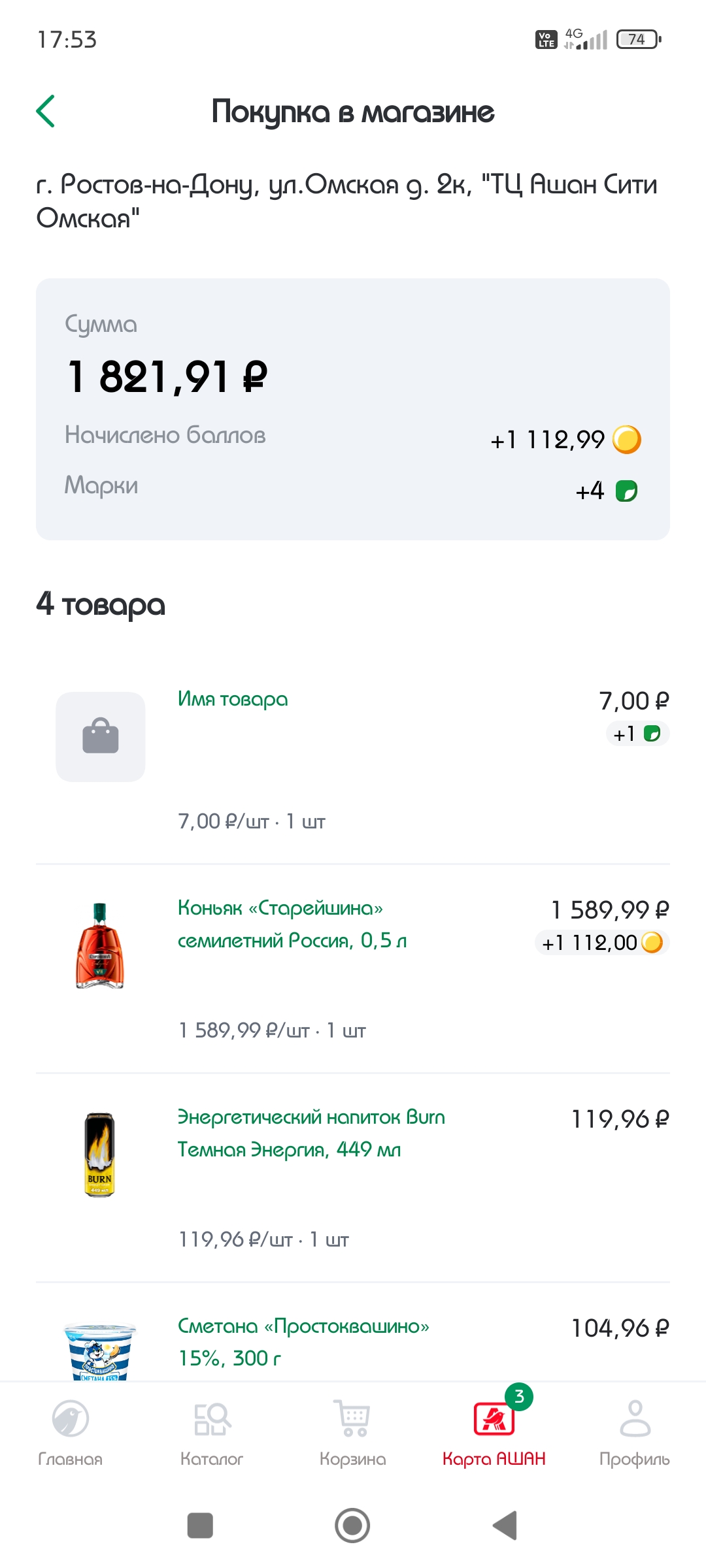Tap the +1 stamp badge under 7,00 ₽
706x1568 pixels.
point(637,734)
